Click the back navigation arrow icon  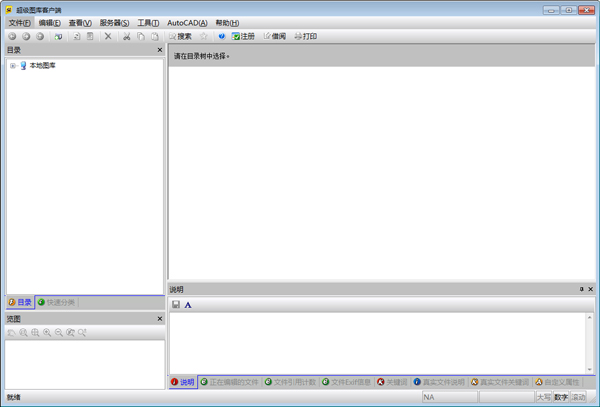coord(12,36)
